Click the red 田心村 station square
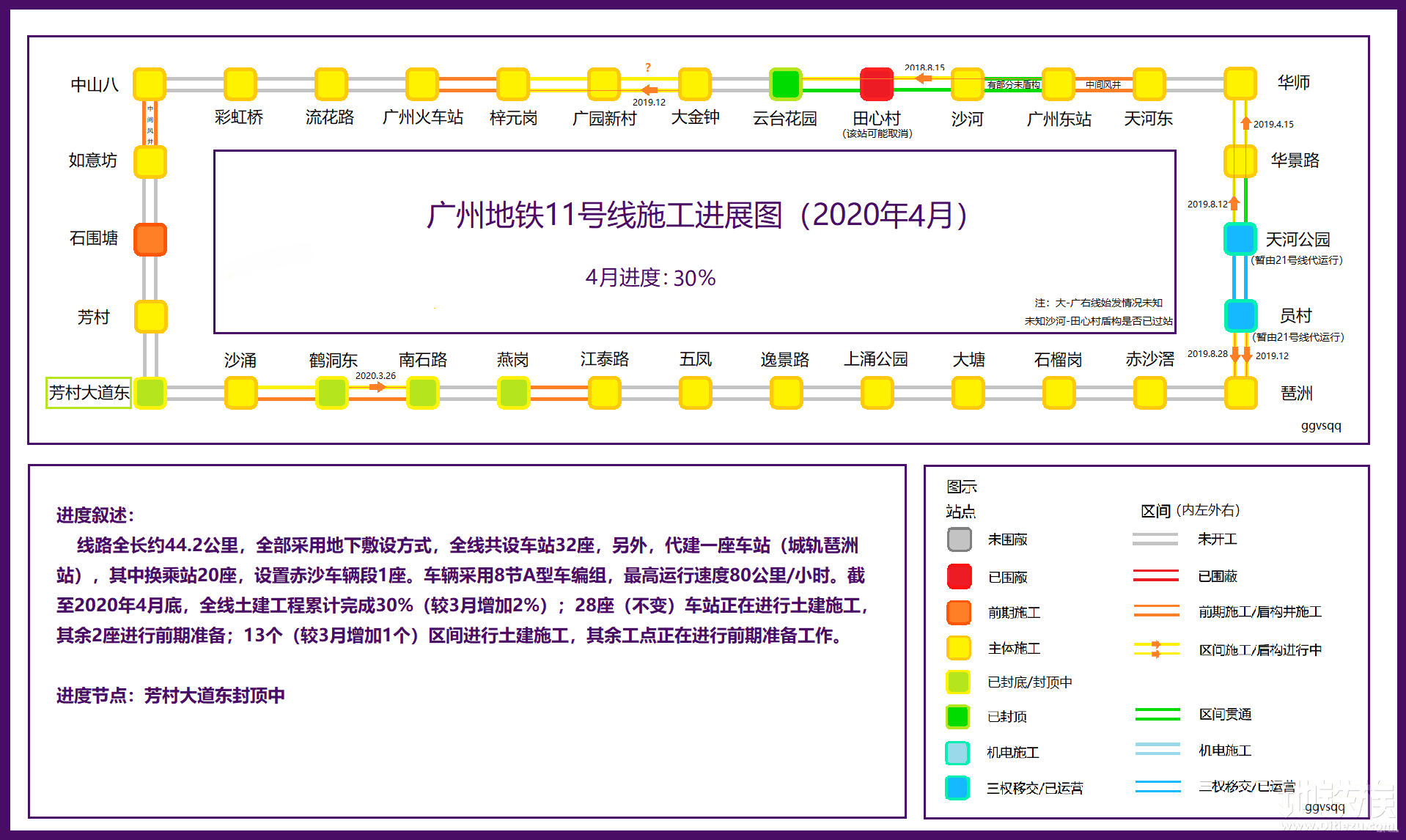The width and height of the screenshot is (1406, 840). (x=877, y=84)
